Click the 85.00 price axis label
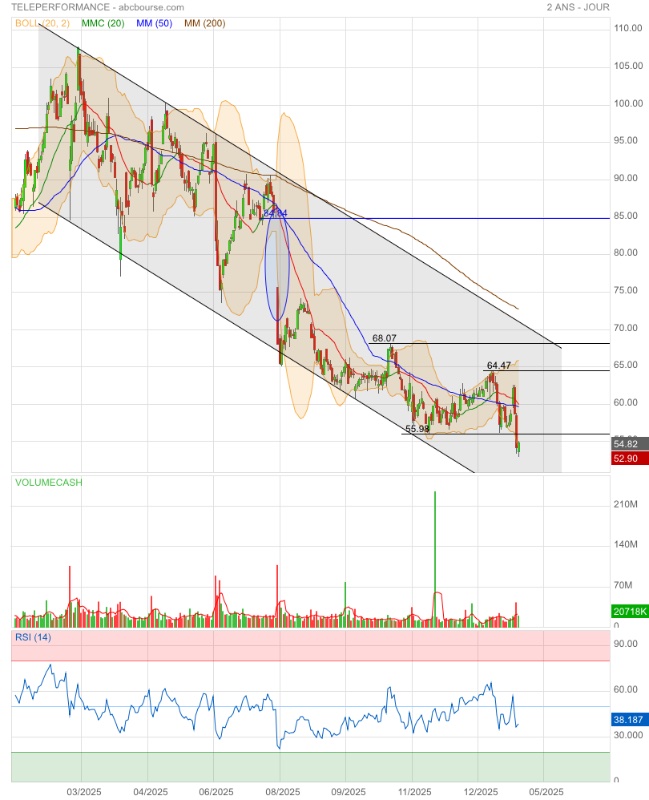This screenshot has height=800, width=649. click(x=626, y=216)
